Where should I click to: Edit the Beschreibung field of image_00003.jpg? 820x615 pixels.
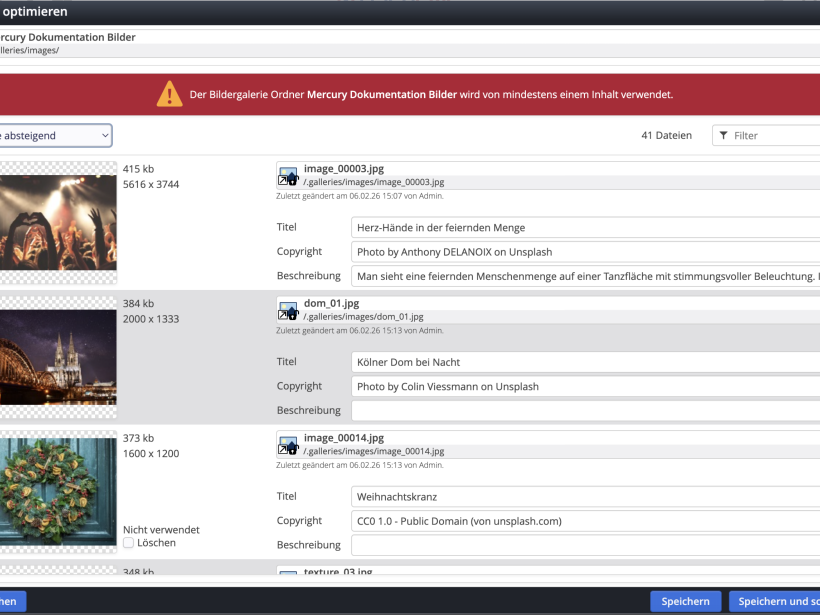(x=585, y=276)
